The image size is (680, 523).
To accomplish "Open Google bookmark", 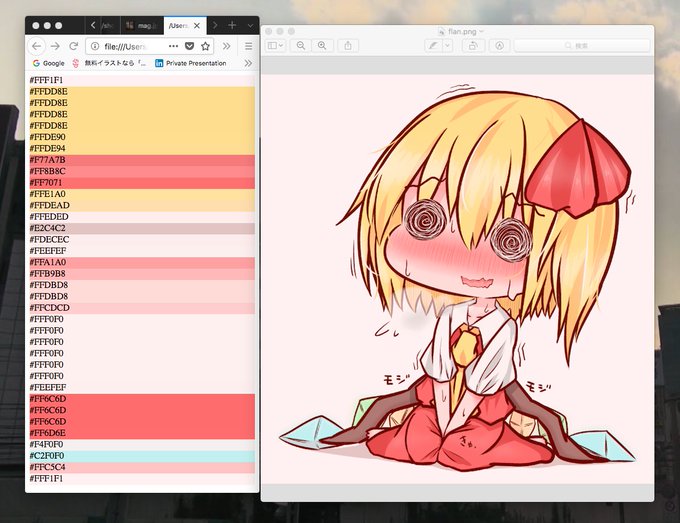I will [x=48, y=63].
